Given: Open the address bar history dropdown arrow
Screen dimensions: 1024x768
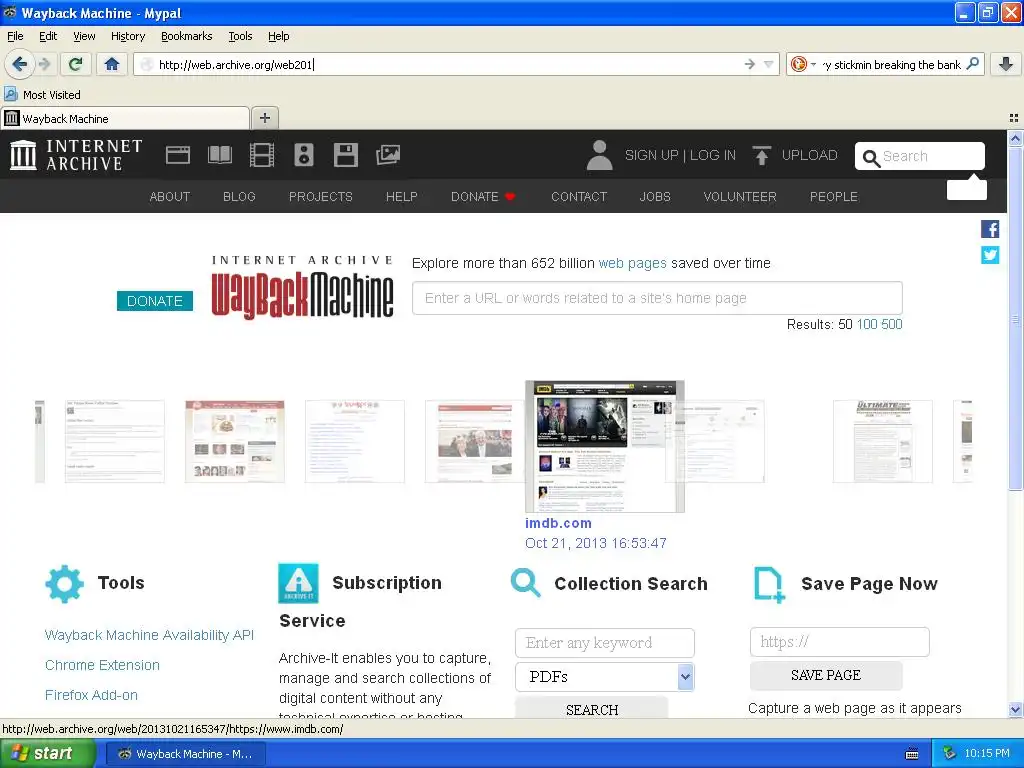Looking at the screenshot, I should [769, 64].
